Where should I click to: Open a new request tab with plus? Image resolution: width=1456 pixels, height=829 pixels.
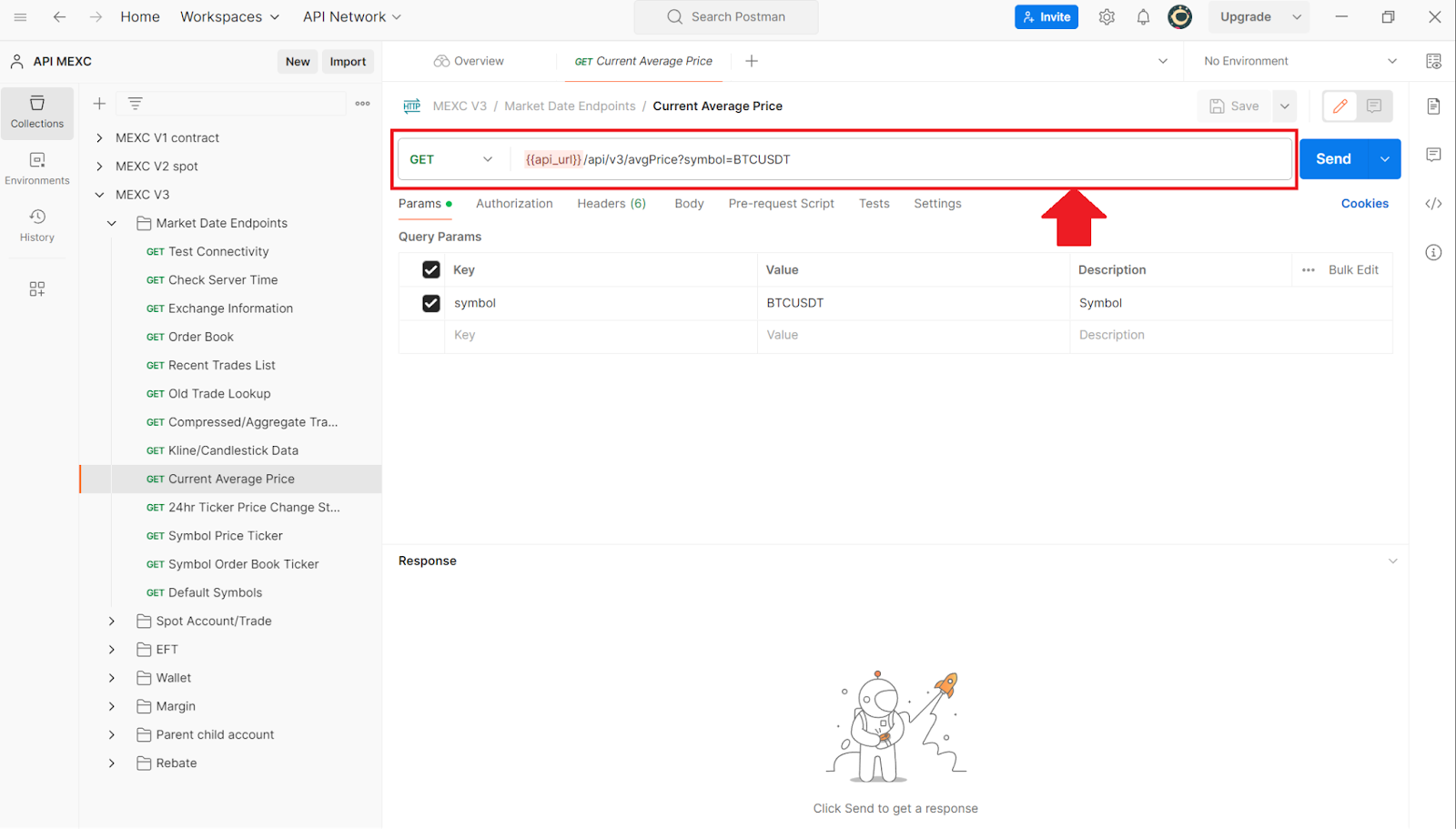(752, 61)
